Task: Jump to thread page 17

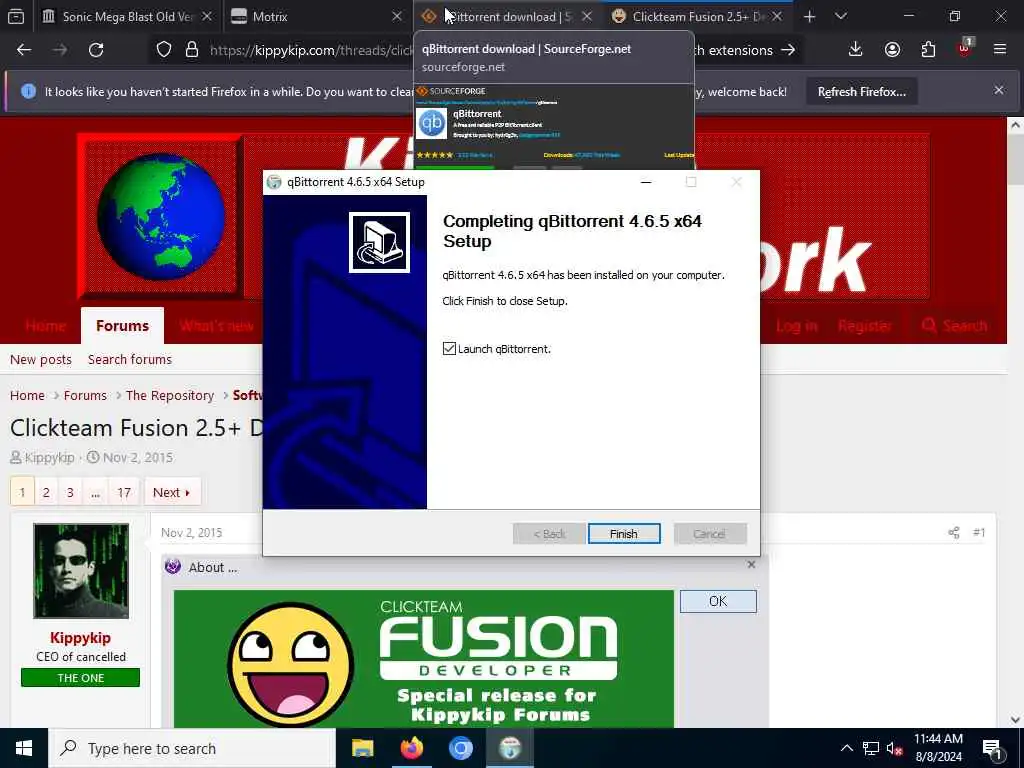Action: point(124,492)
